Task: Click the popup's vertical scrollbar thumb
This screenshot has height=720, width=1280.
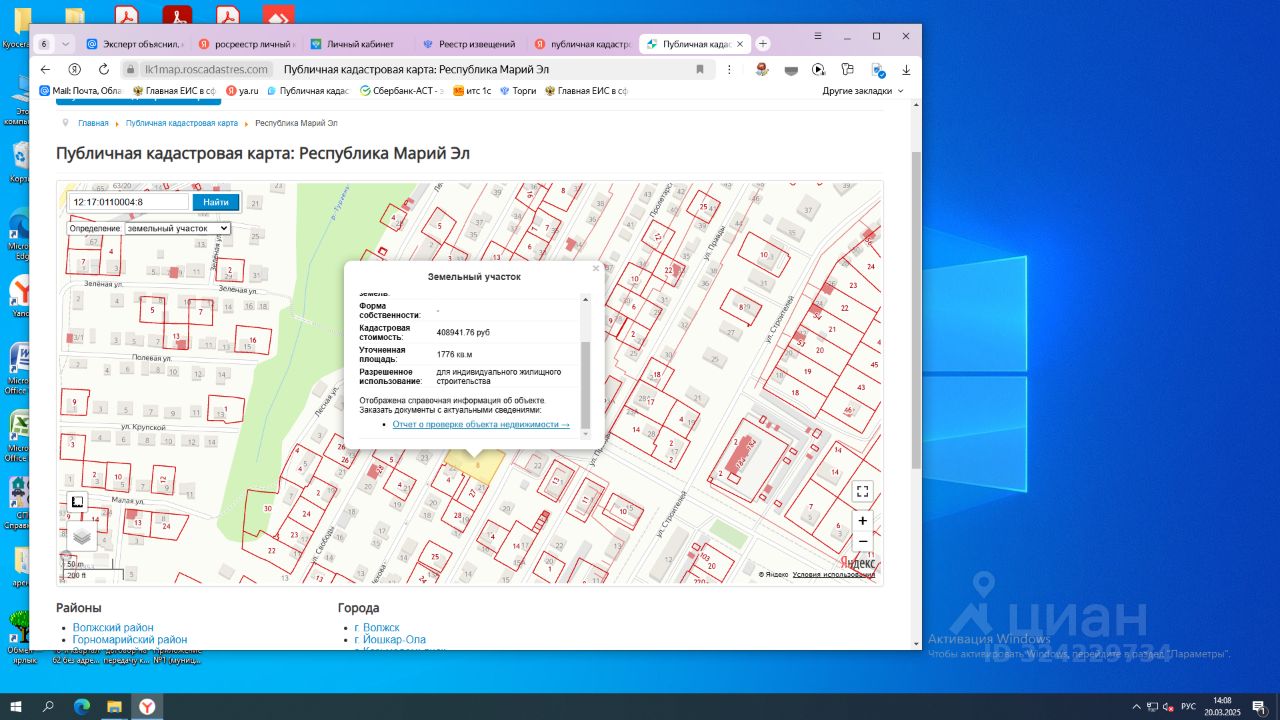Action: [586, 384]
